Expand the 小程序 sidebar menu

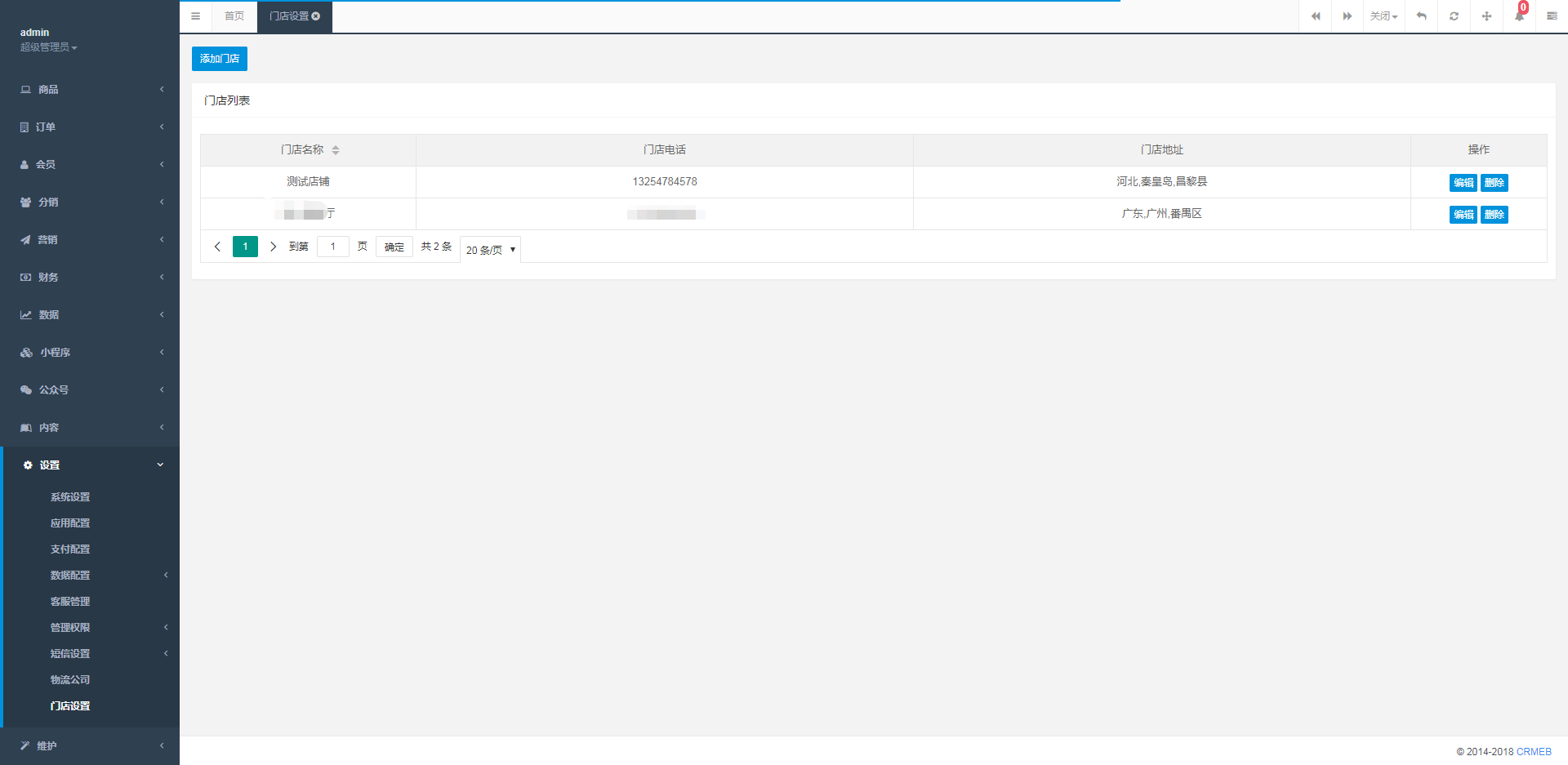(x=90, y=352)
